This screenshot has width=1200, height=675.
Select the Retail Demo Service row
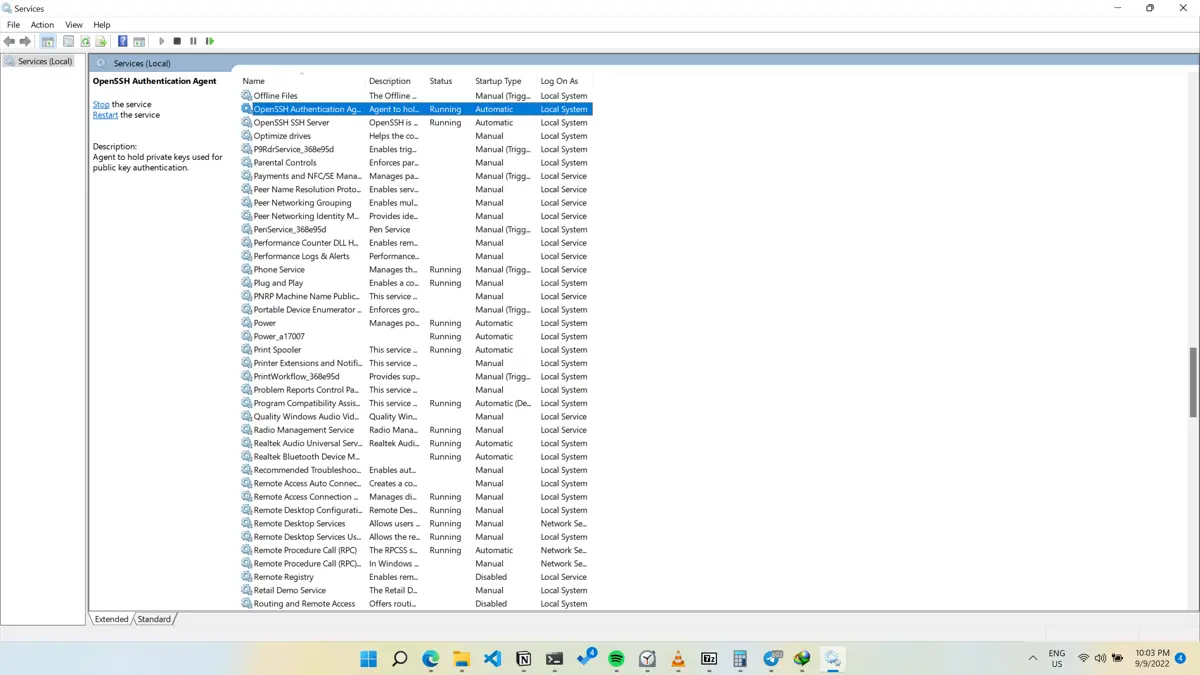[x=416, y=590]
